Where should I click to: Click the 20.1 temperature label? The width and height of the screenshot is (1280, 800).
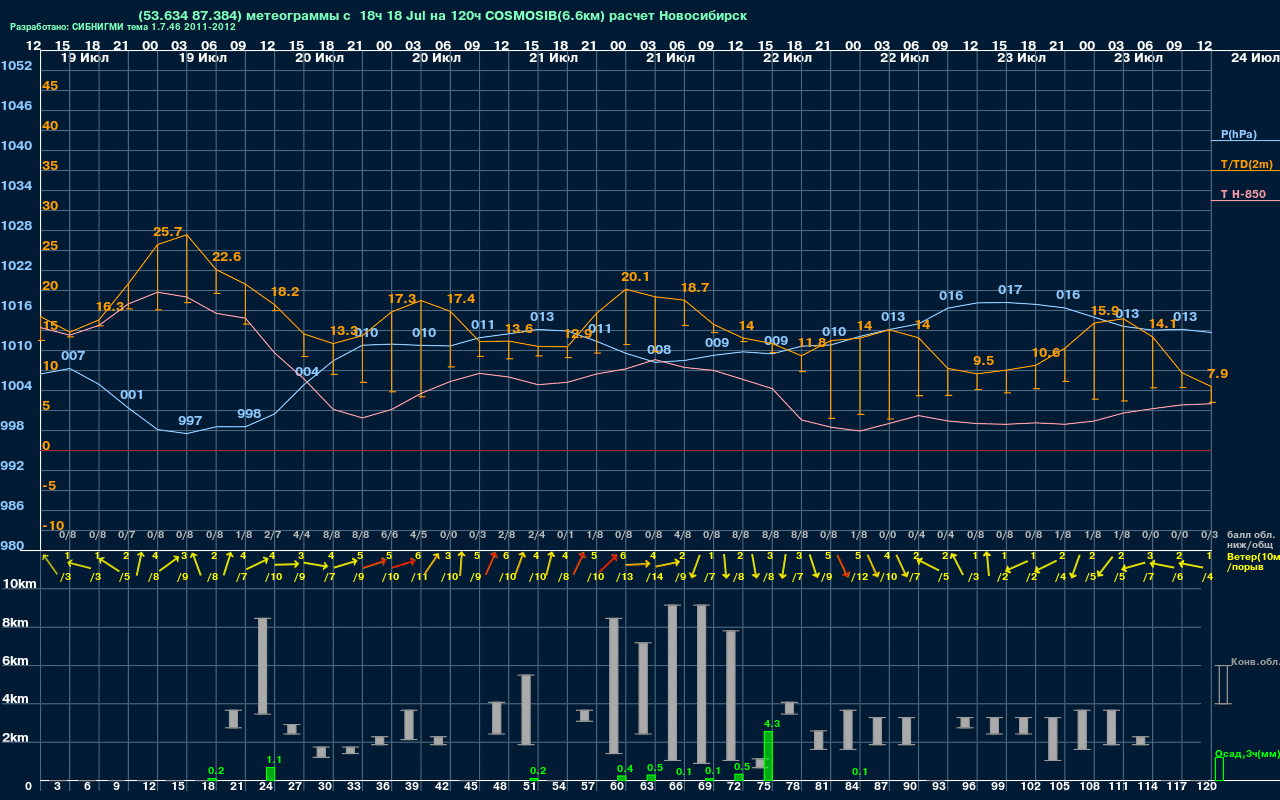(x=635, y=277)
